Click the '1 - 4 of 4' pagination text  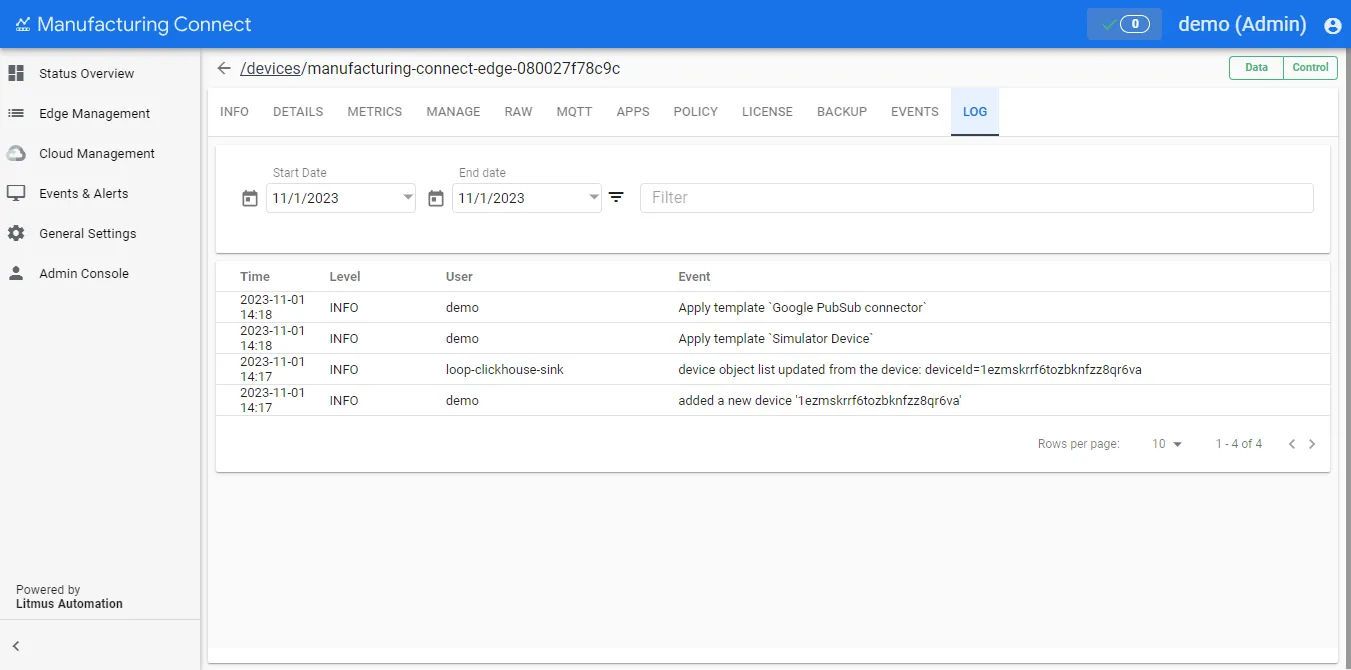[1239, 444]
